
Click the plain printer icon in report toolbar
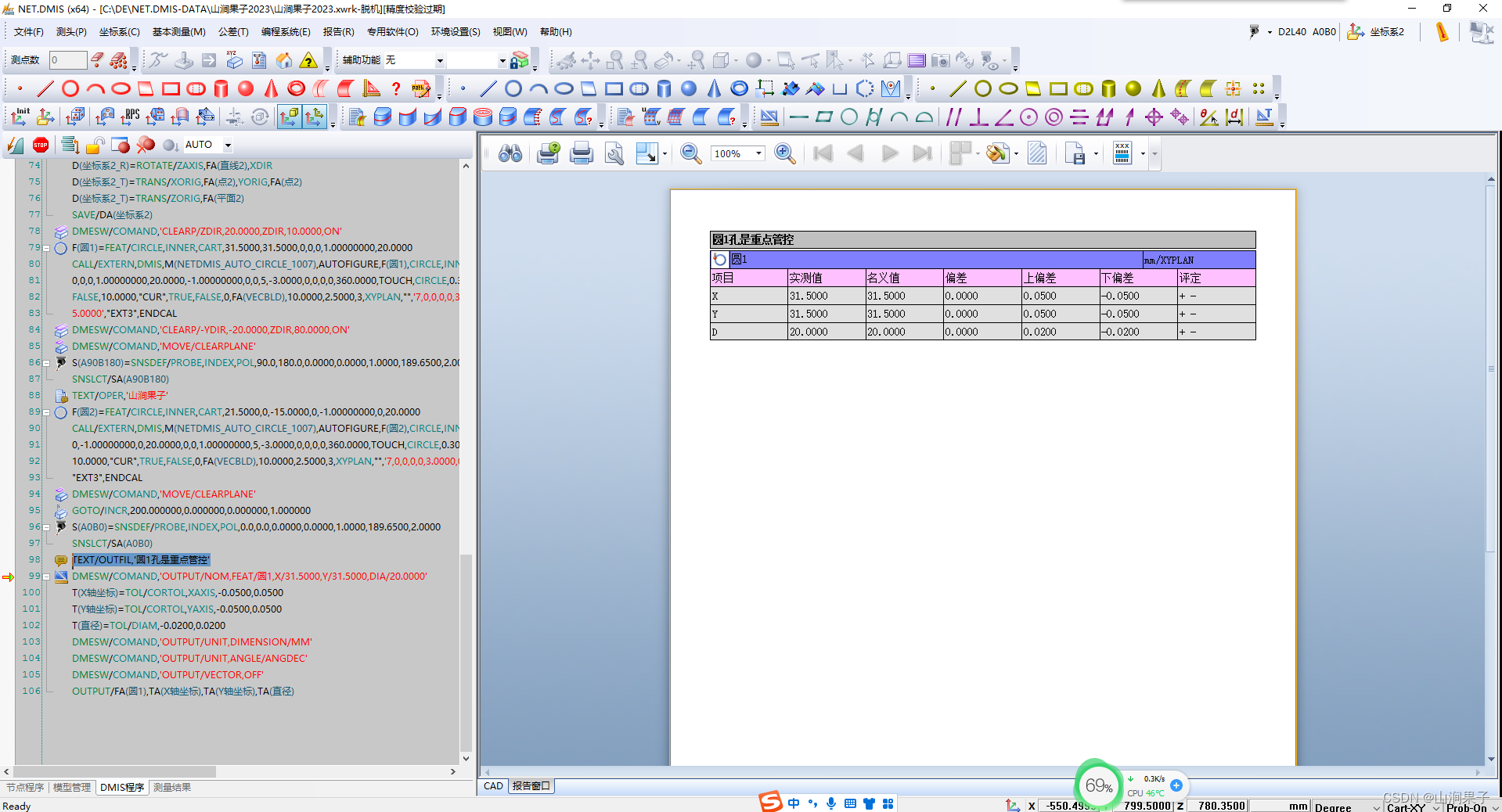click(582, 153)
